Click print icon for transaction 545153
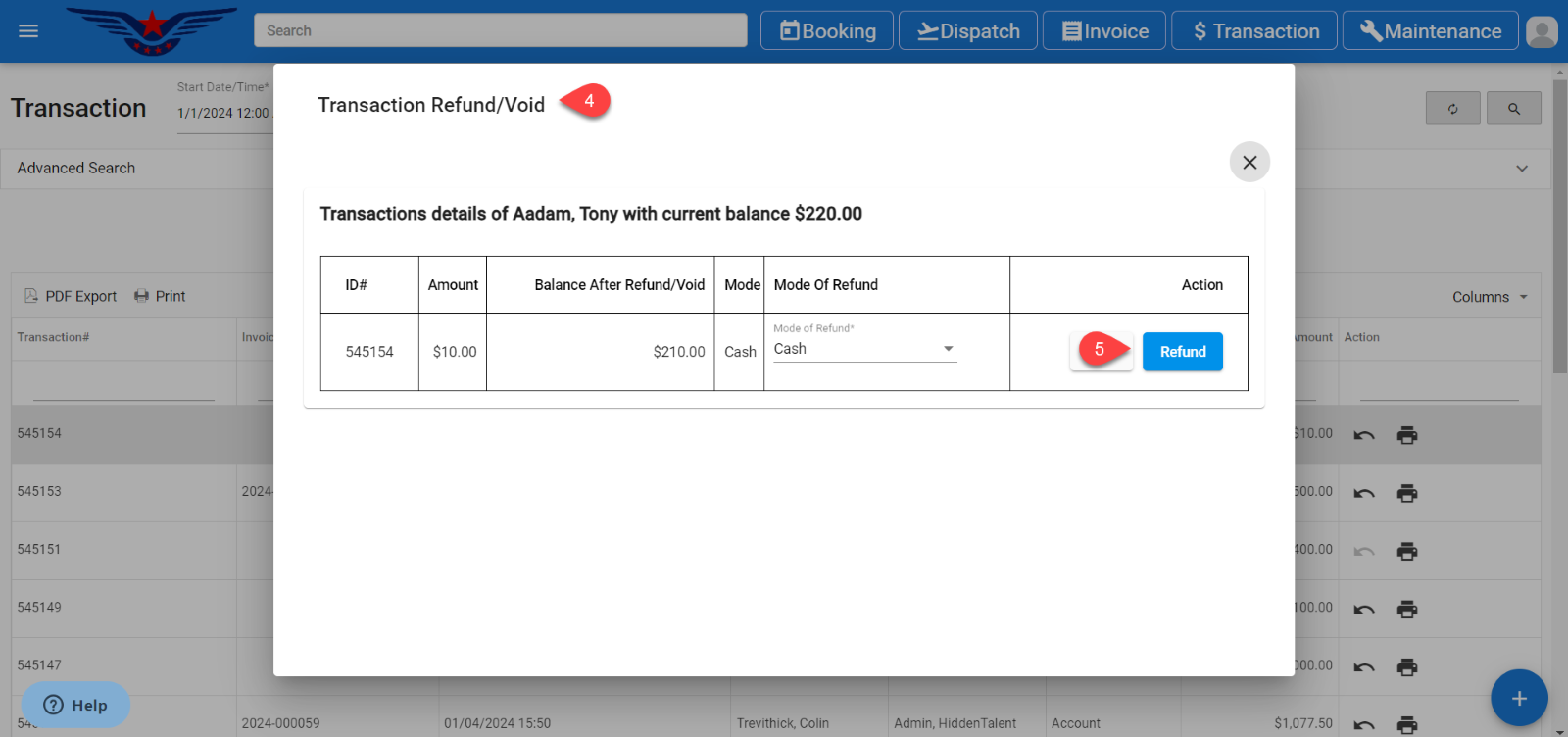Screen dimensions: 1568x737 1407,493
